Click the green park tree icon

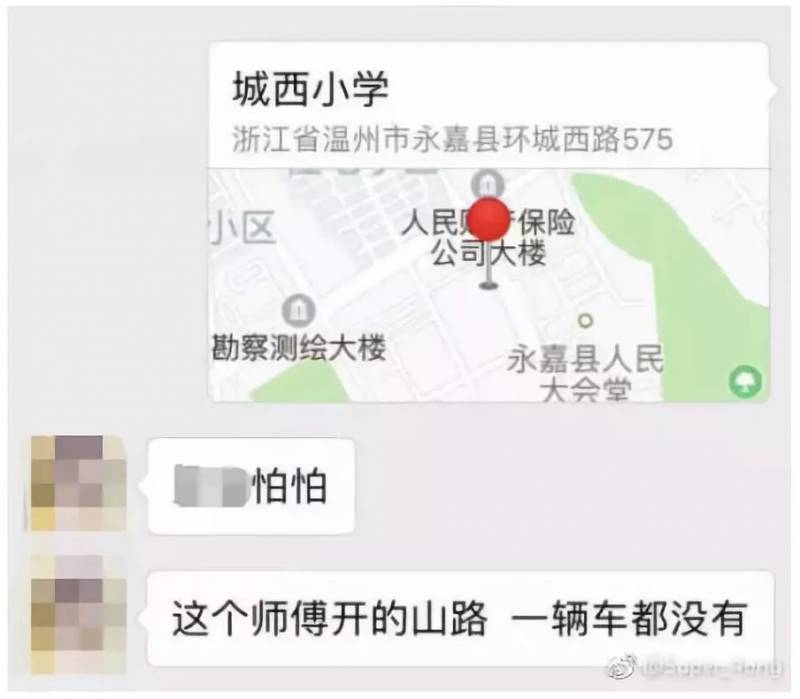click(745, 382)
